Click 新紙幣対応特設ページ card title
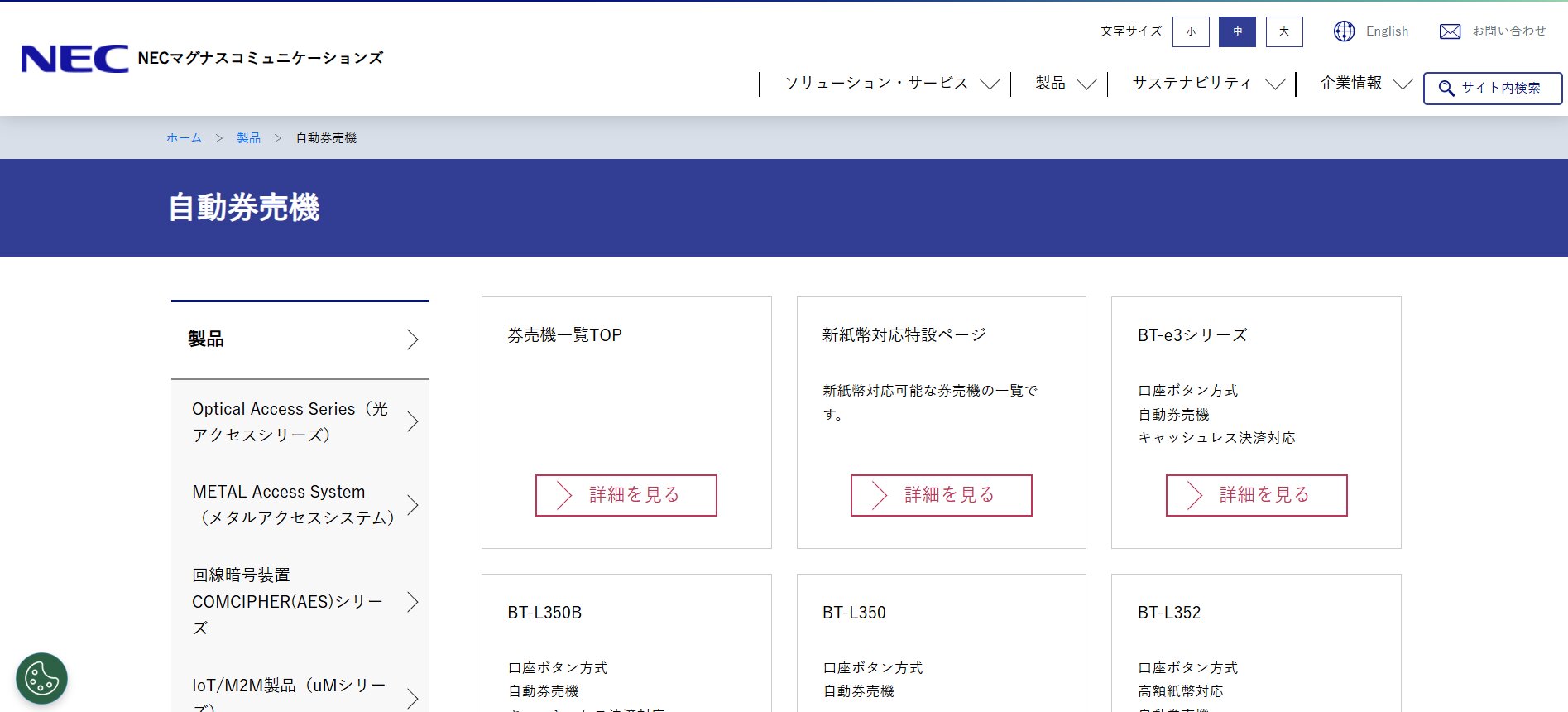Image resolution: width=1568 pixels, height=712 pixels. point(904,335)
